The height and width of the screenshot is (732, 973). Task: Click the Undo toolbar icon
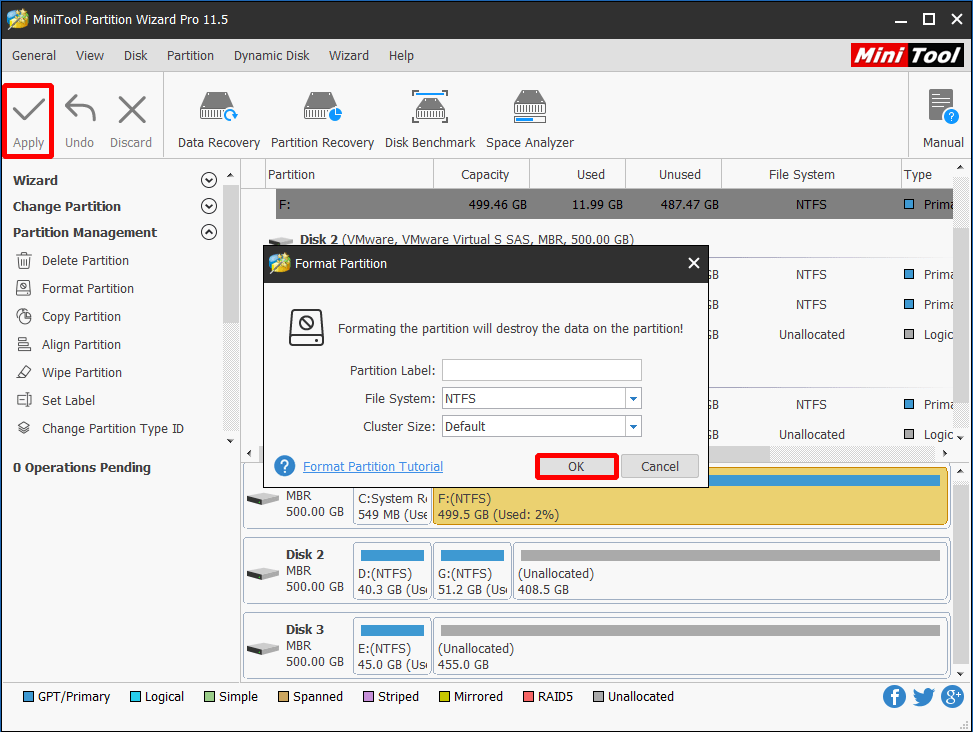coord(79,115)
